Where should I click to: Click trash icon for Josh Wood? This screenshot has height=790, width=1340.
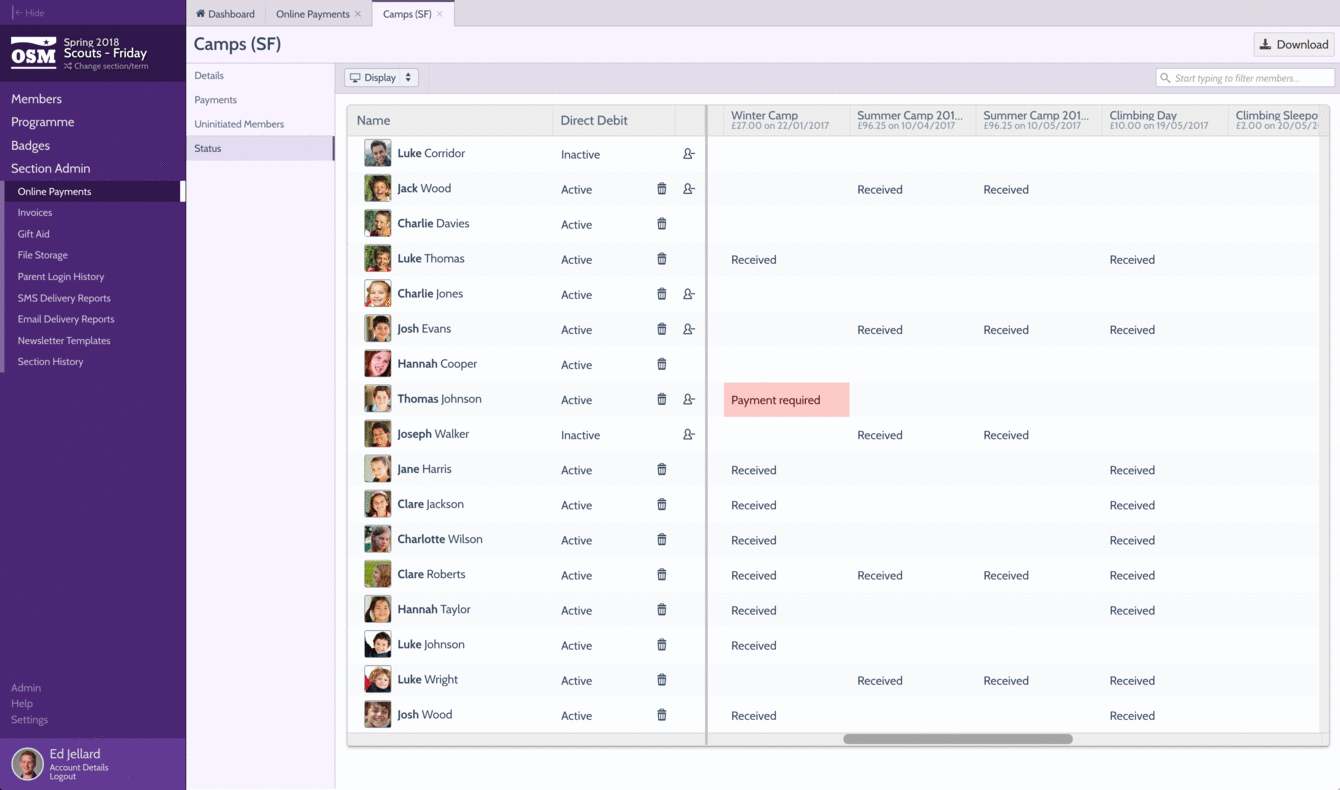point(661,715)
